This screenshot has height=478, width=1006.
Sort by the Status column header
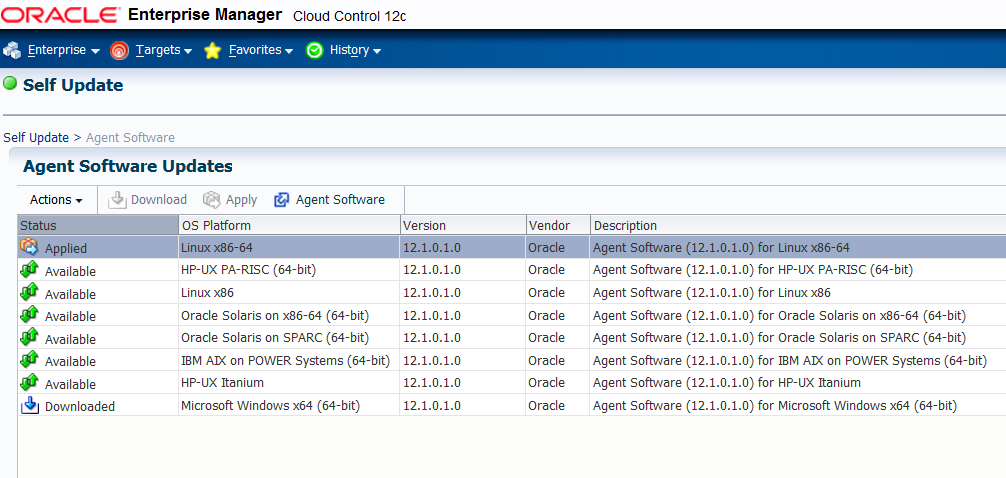98,225
